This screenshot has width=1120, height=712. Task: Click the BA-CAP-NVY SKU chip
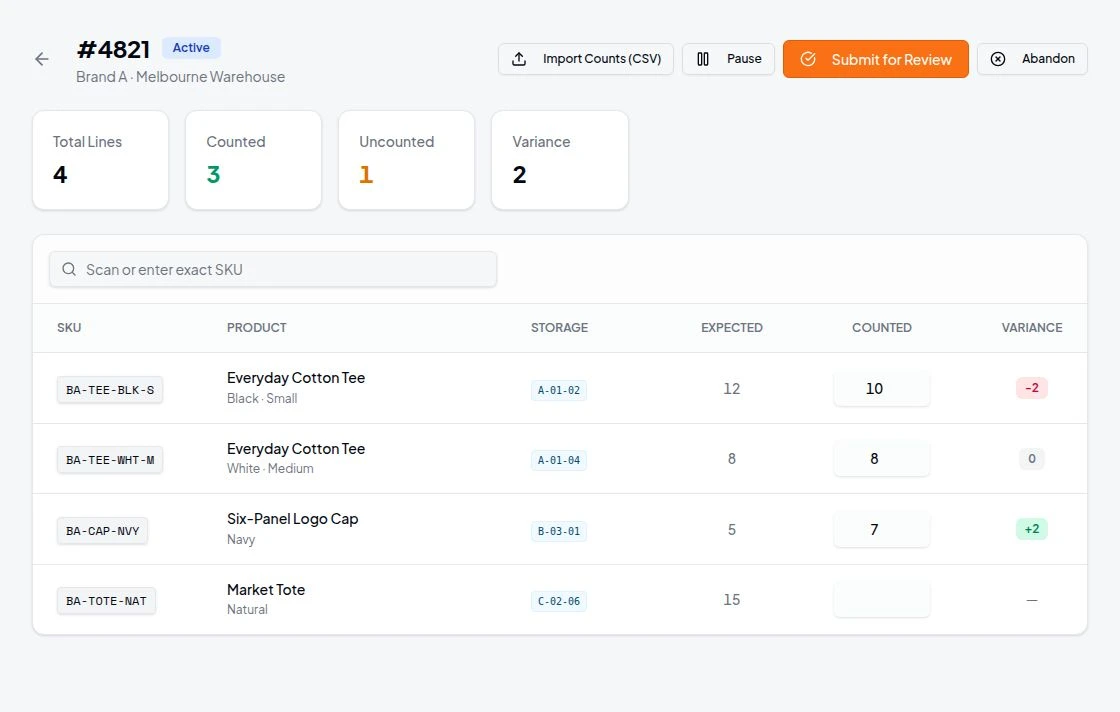click(102, 531)
